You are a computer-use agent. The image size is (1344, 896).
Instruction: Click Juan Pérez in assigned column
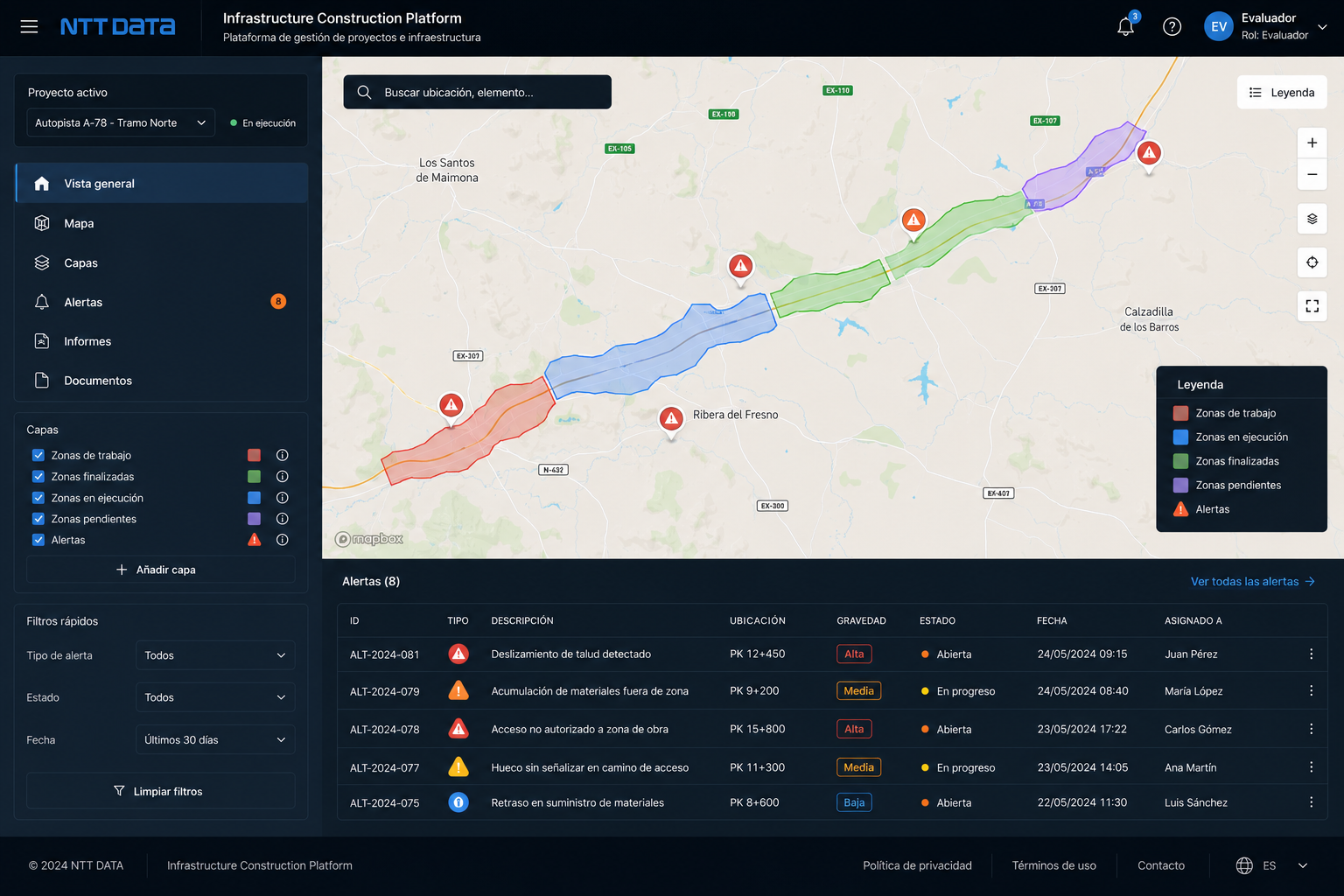pyautogui.click(x=1191, y=654)
